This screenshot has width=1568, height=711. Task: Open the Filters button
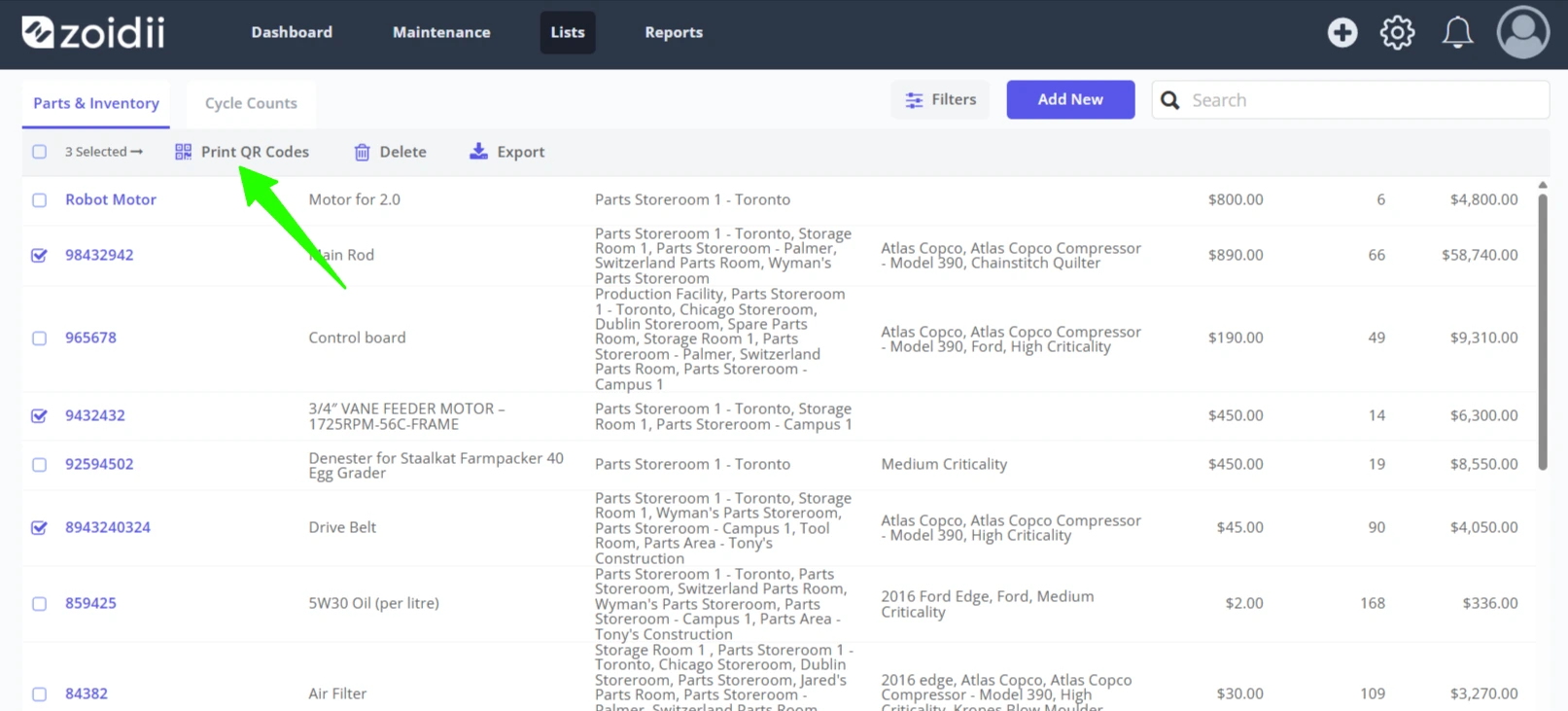click(x=940, y=99)
